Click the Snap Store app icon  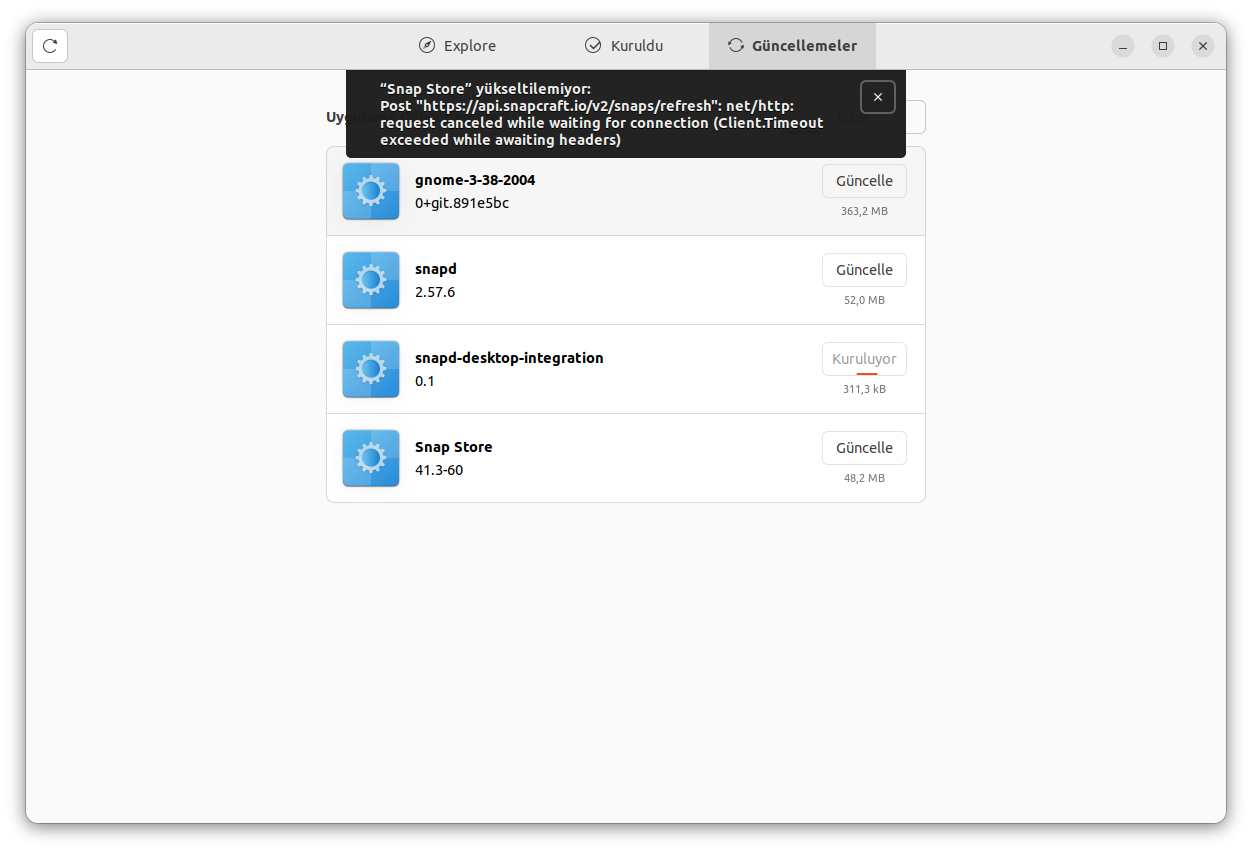pyautogui.click(x=371, y=458)
